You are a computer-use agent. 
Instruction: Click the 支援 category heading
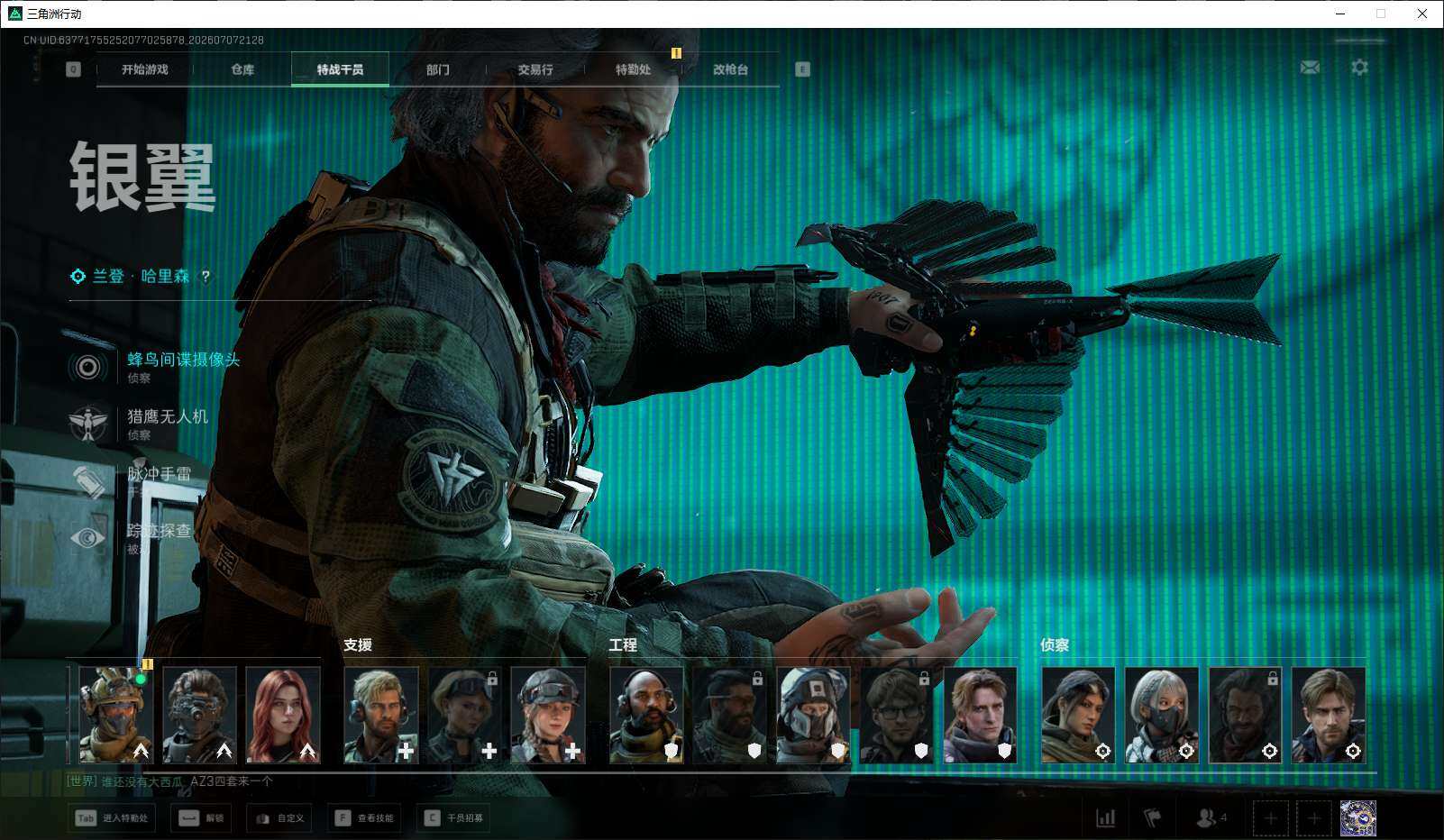(x=358, y=645)
